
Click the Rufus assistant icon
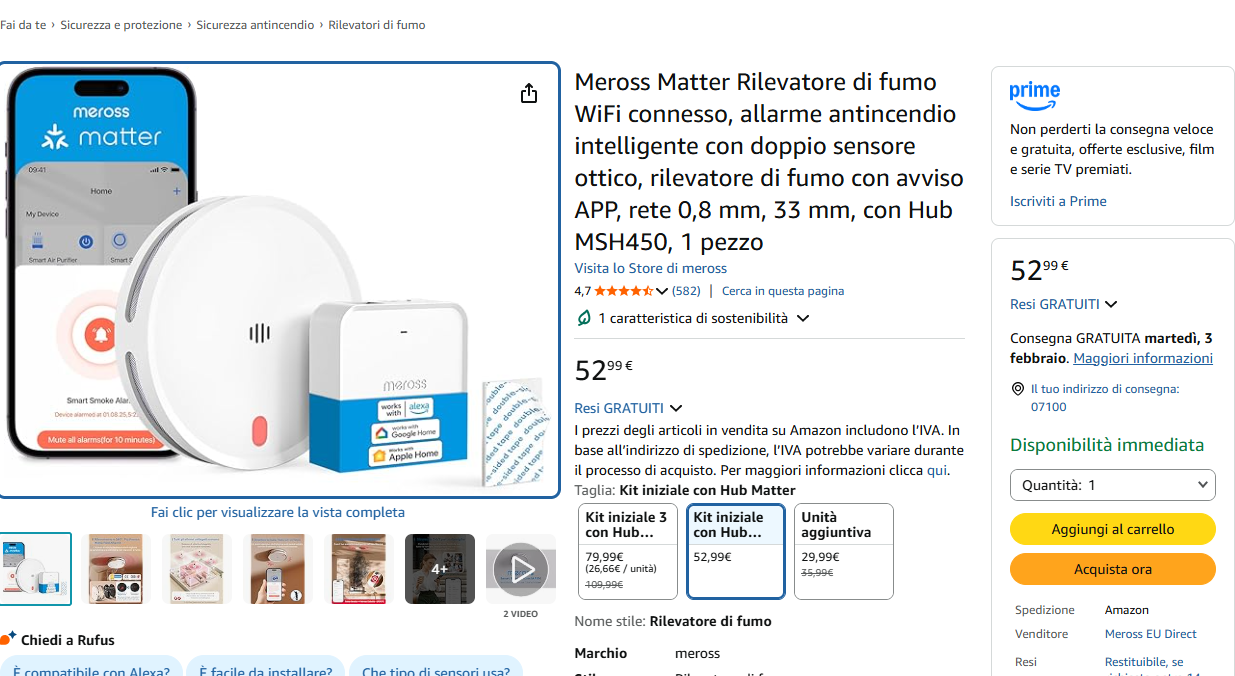click(8, 638)
